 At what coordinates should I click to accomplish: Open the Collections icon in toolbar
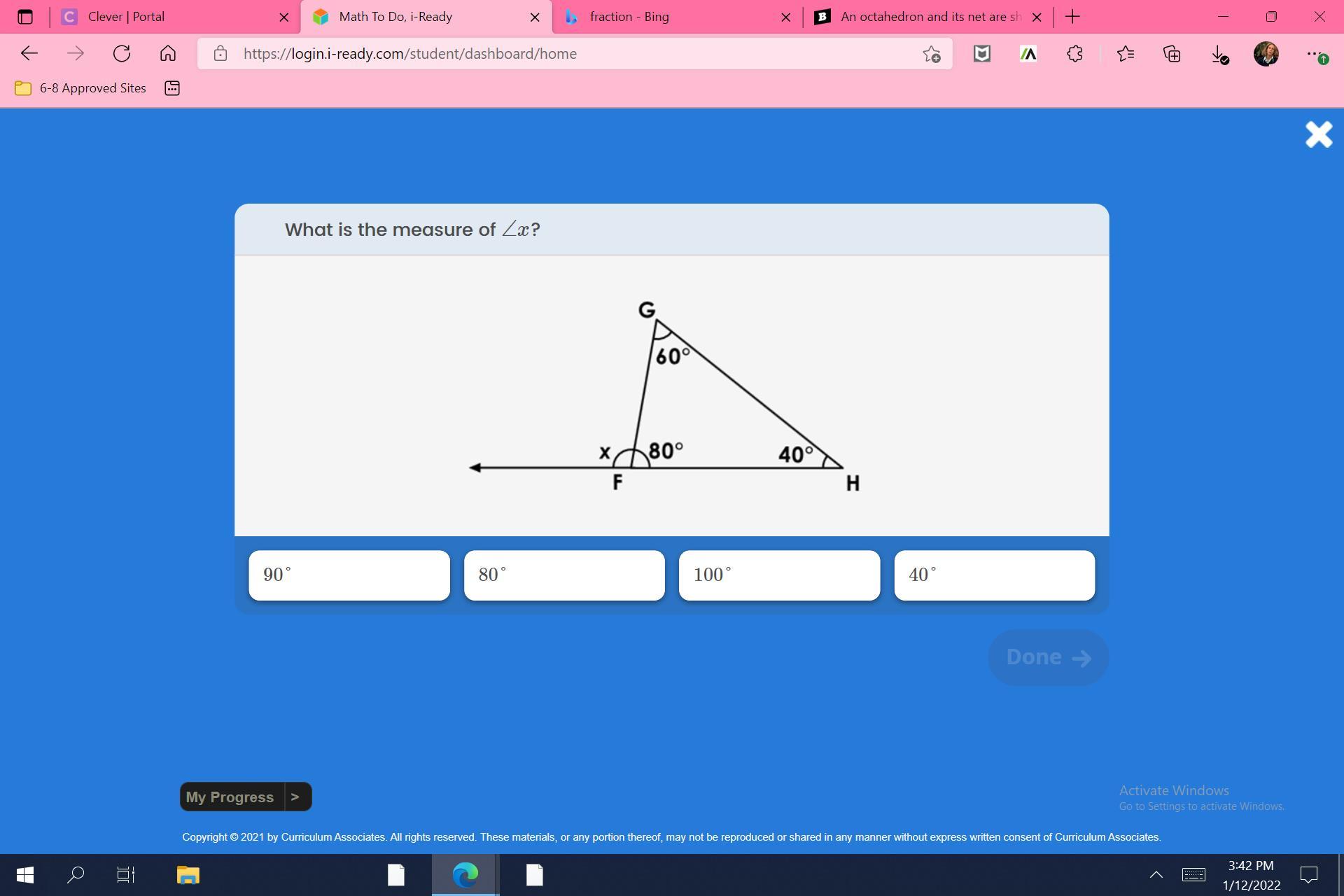pos(1172,54)
